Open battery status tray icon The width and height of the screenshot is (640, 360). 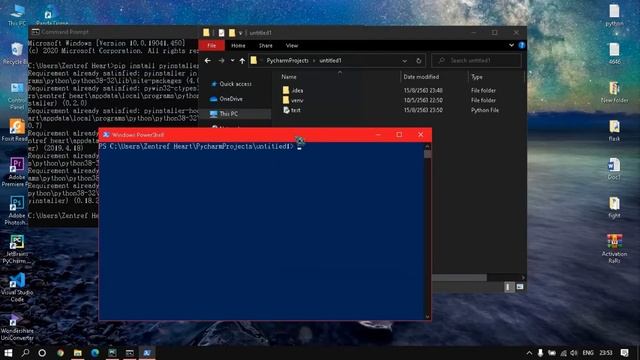(x=552, y=353)
